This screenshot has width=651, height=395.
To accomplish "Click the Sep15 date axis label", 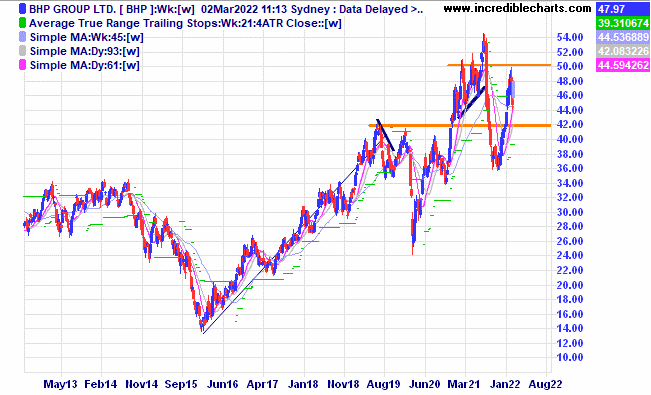I will 181,385.
